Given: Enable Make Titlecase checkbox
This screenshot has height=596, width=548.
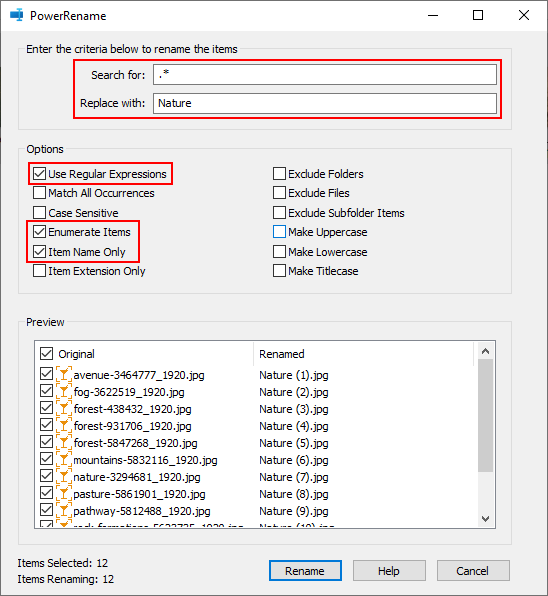Looking at the screenshot, I should tap(279, 271).
